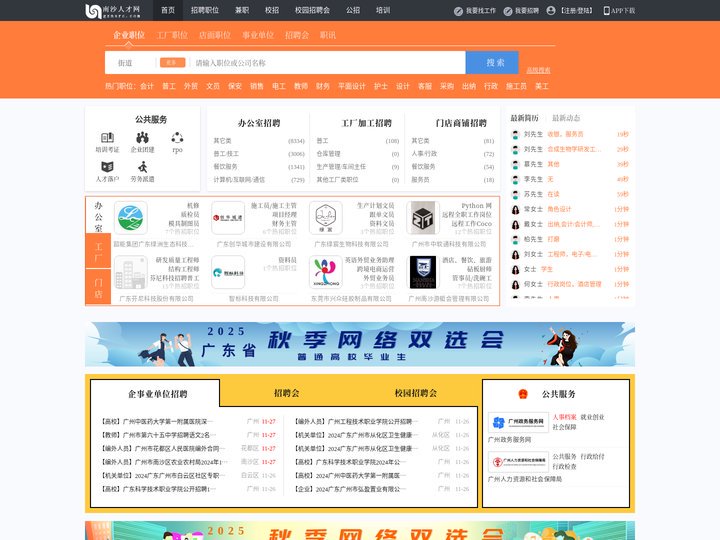
Task: Open 广州南沙酒店管理 company logo
Action: click(423, 272)
